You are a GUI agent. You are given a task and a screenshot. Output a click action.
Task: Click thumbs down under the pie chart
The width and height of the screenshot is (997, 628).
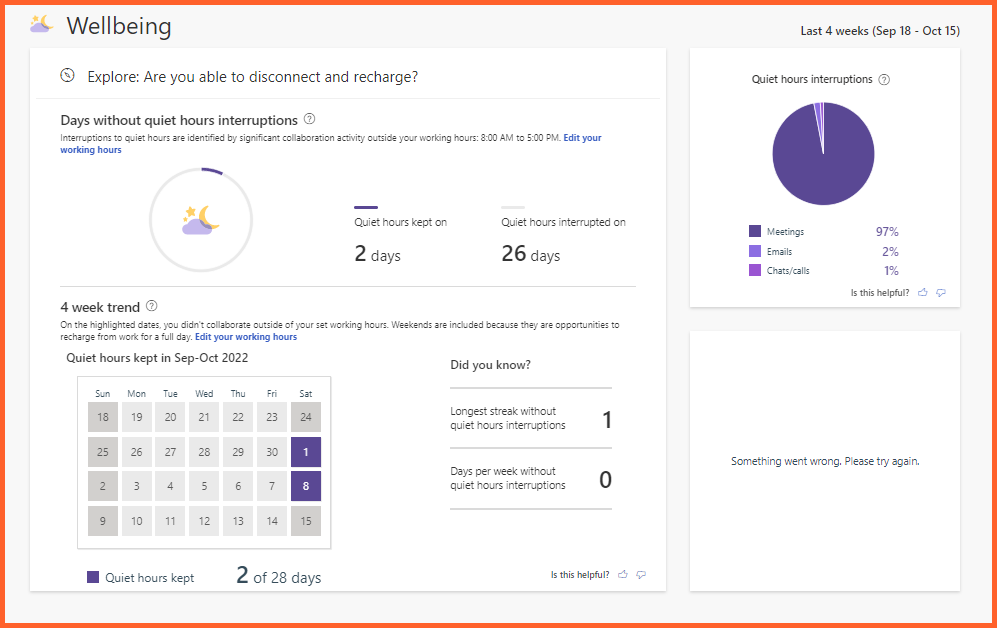click(x=941, y=293)
